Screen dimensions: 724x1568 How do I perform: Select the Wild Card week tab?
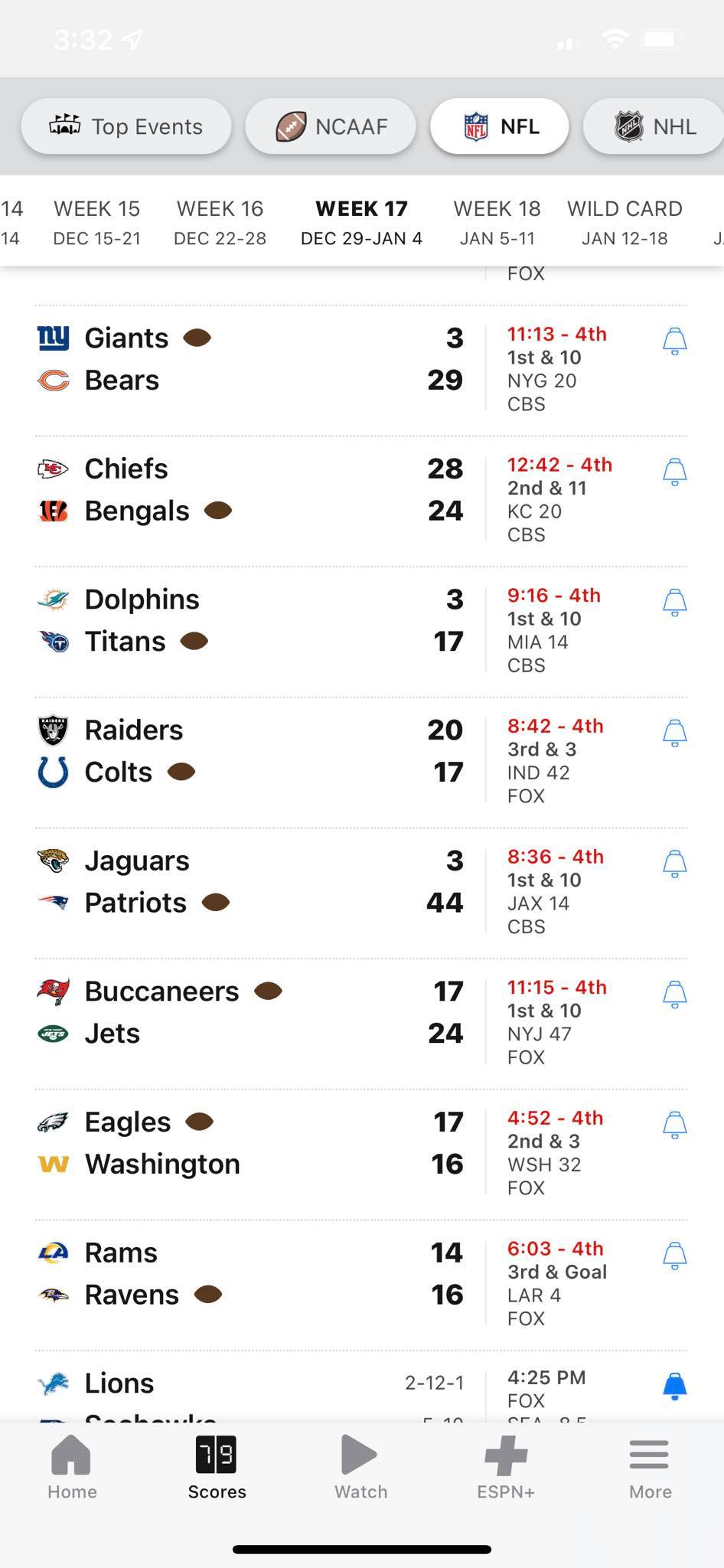point(625,222)
